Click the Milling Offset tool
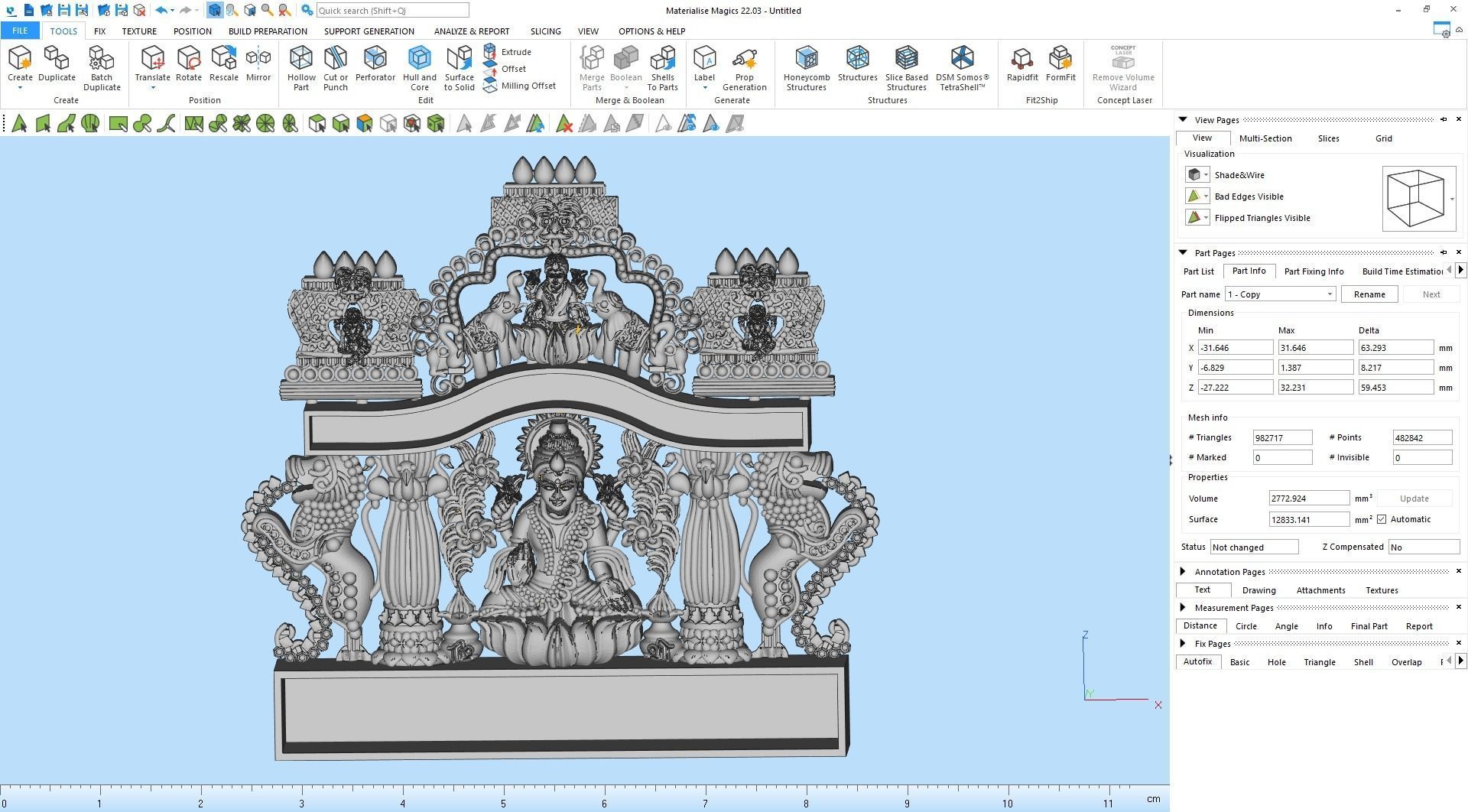The height and width of the screenshot is (812, 1468). 520,86
